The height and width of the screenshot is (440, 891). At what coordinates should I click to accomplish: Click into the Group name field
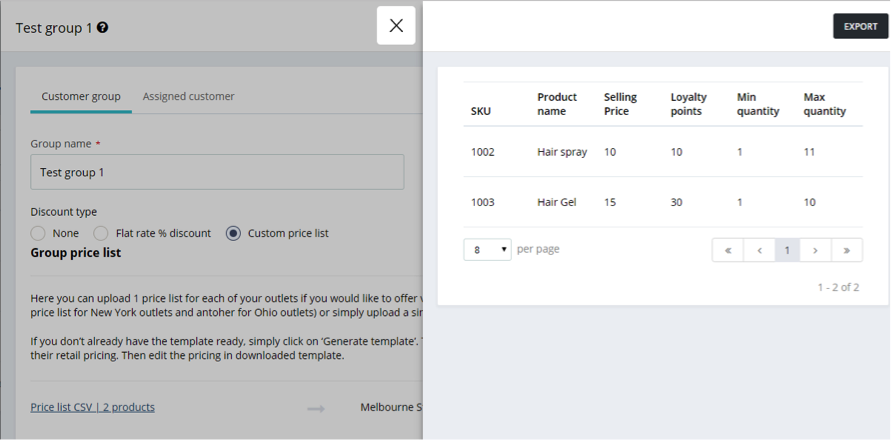pos(217,172)
